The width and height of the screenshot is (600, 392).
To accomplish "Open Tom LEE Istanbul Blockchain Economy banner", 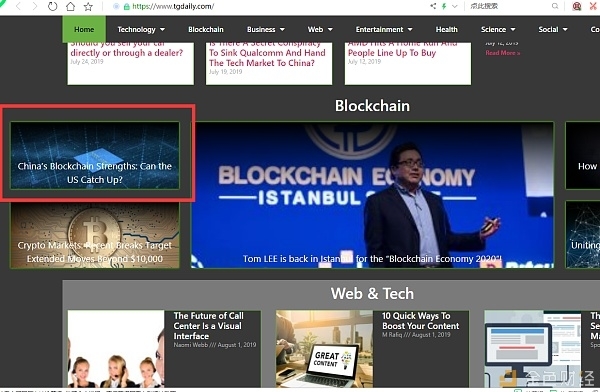I will pos(372,195).
